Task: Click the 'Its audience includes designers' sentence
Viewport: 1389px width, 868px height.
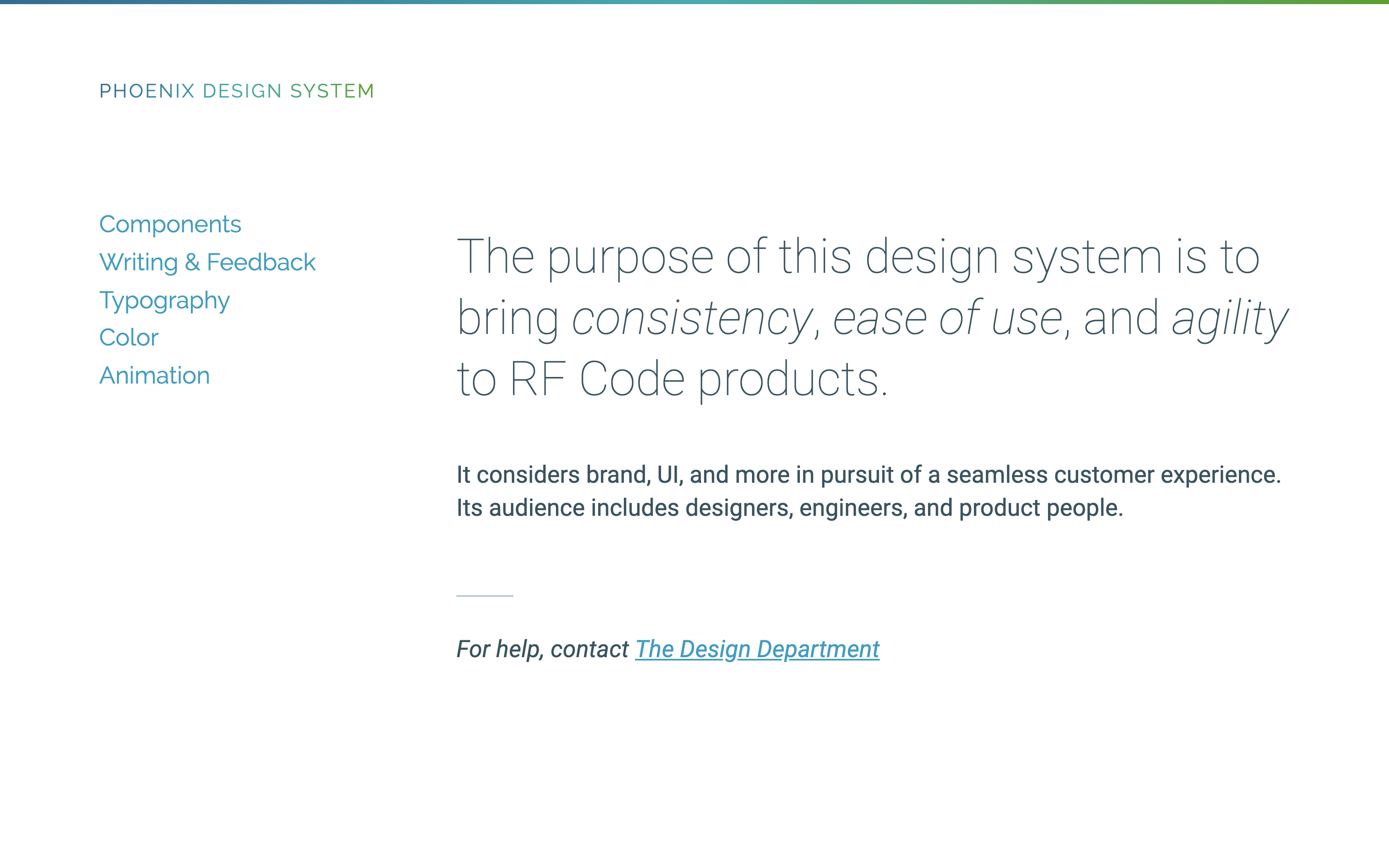Action: pyautogui.click(x=789, y=508)
